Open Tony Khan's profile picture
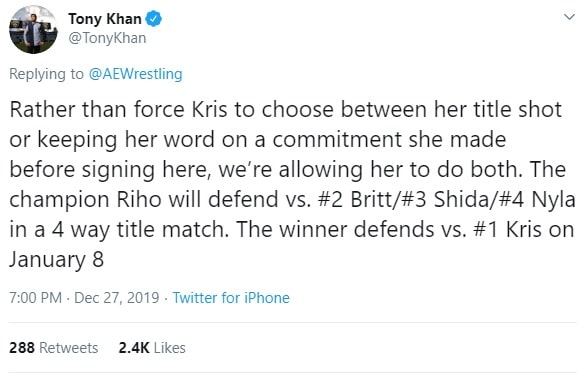This screenshot has height=376, width=584. click(x=33, y=29)
